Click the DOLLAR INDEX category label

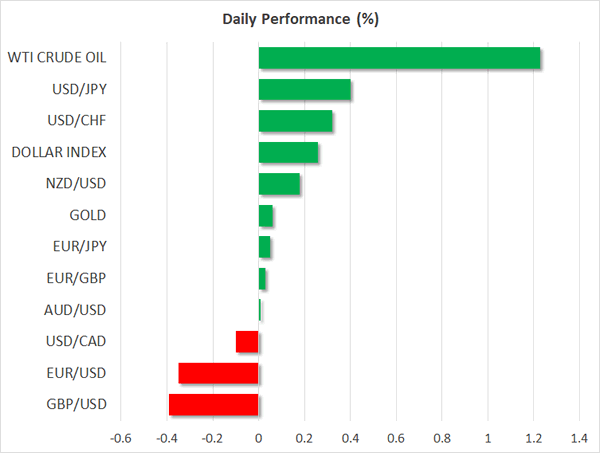(x=59, y=153)
